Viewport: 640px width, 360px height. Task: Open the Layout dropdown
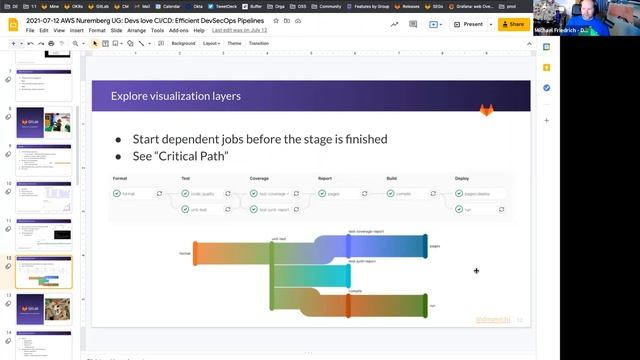pos(211,43)
